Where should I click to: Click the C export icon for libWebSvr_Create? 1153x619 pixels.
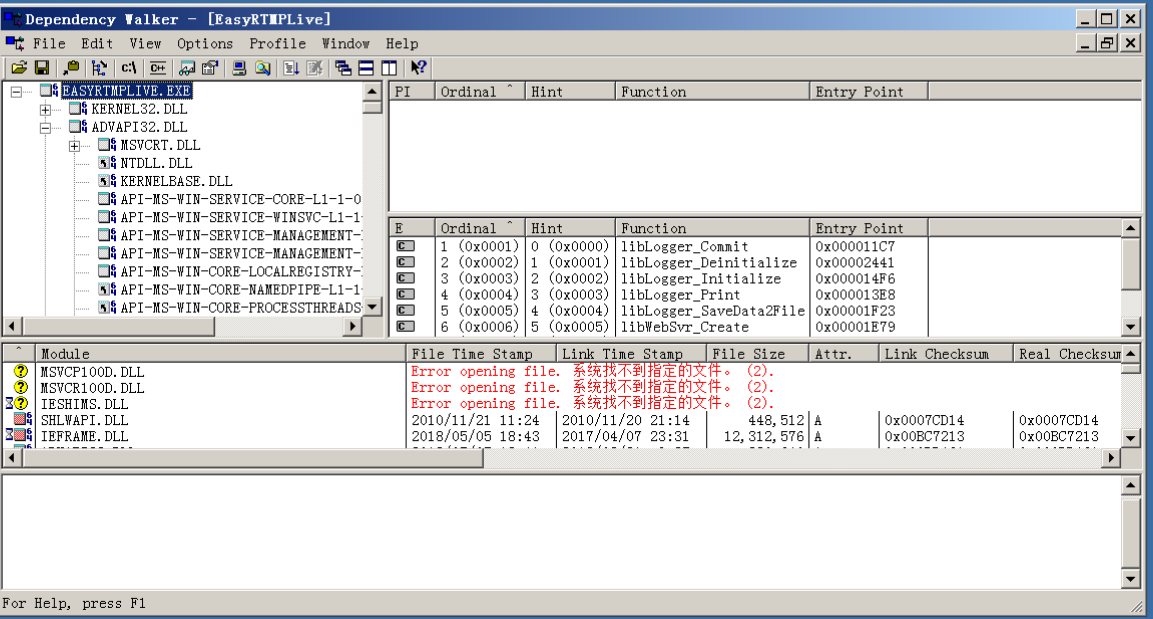(405, 326)
